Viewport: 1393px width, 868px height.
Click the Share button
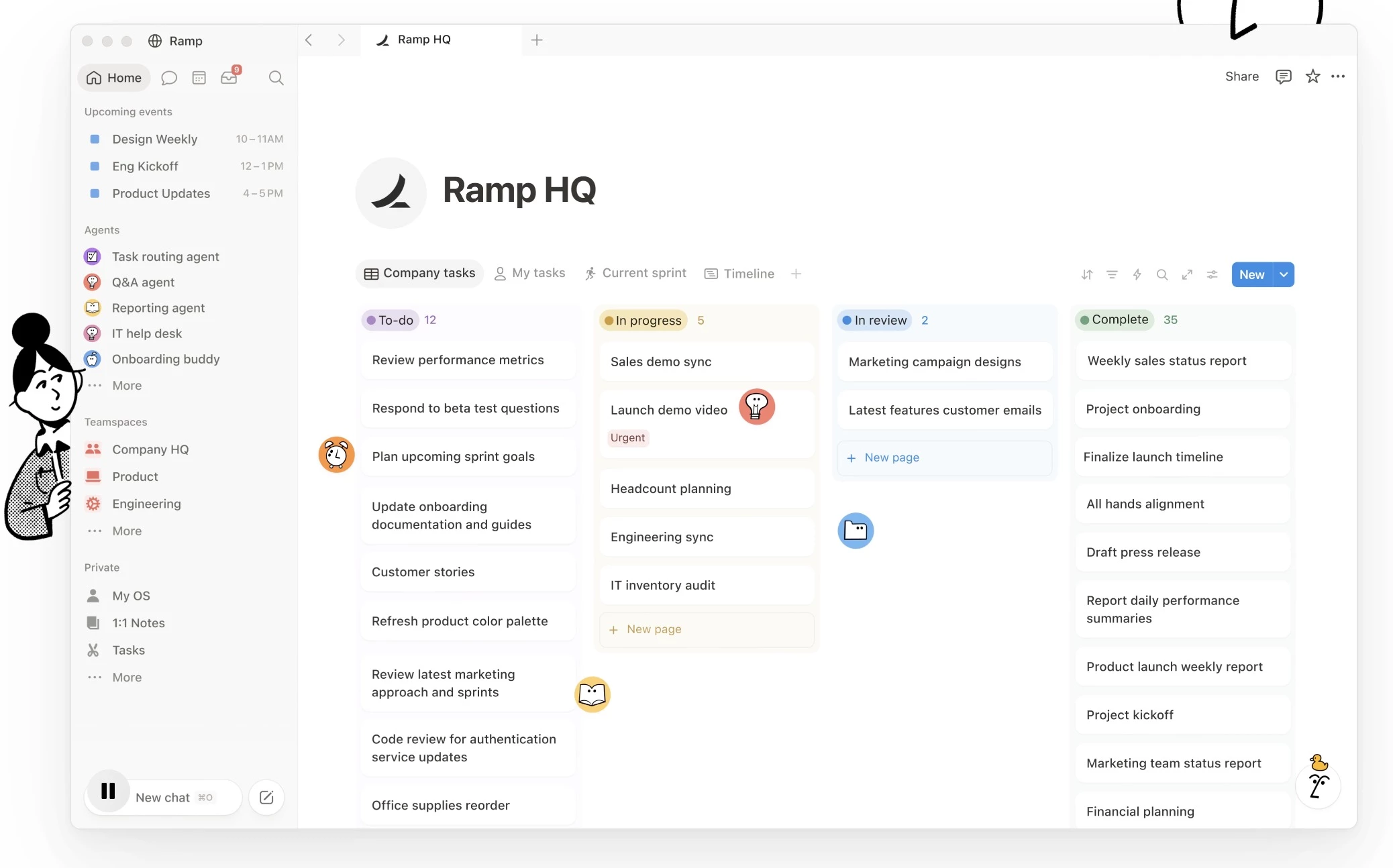[x=1241, y=76]
